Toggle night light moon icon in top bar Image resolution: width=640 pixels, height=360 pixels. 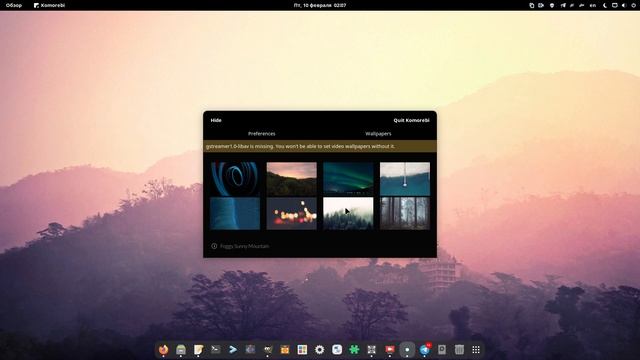click(604, 5)
